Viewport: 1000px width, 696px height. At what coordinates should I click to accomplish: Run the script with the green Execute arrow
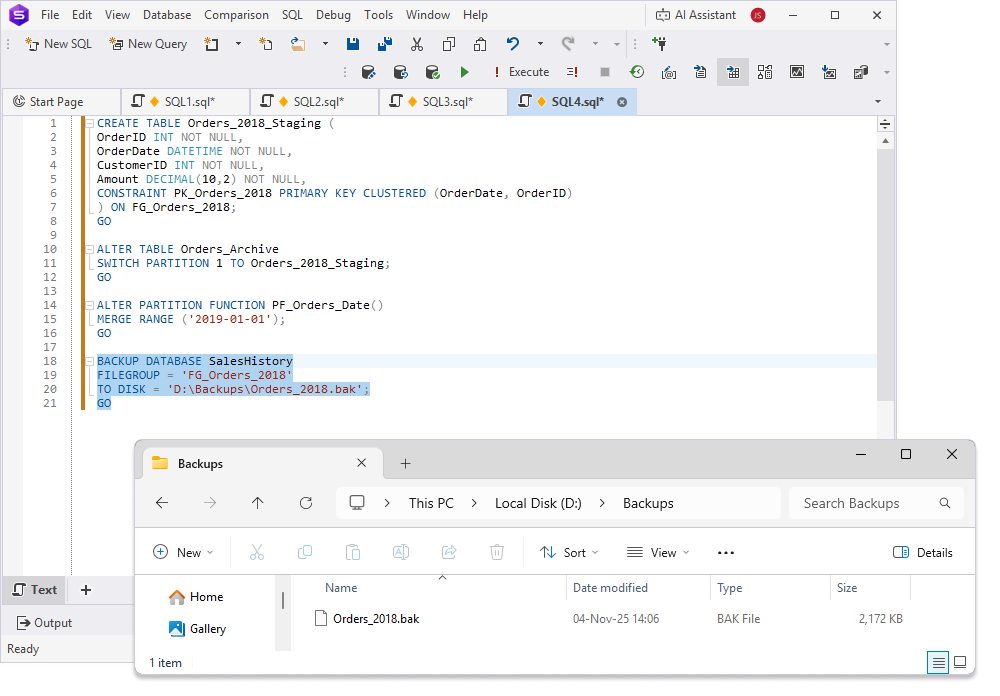point(464,72)
